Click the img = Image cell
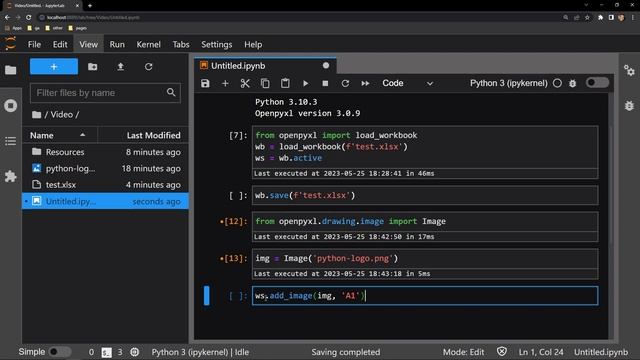 425,258
